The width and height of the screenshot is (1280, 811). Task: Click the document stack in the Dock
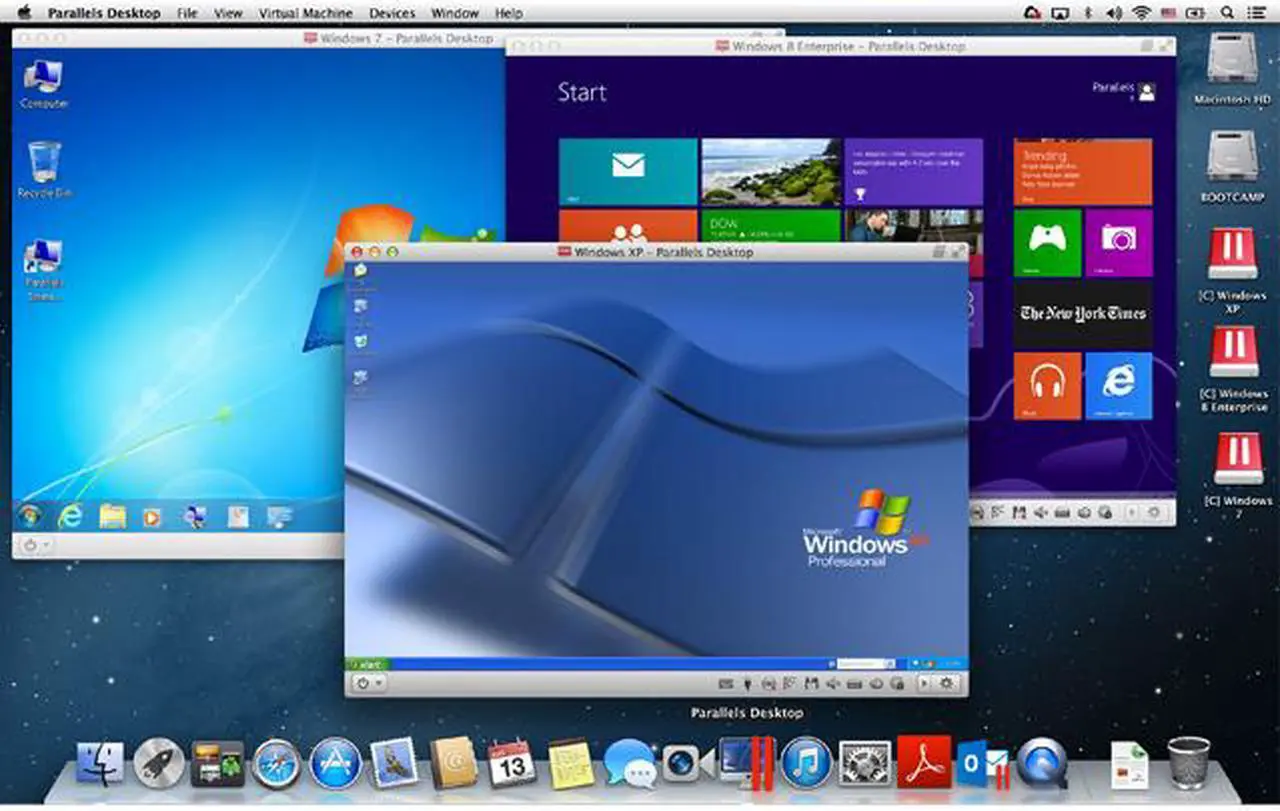pos(1128,765)
